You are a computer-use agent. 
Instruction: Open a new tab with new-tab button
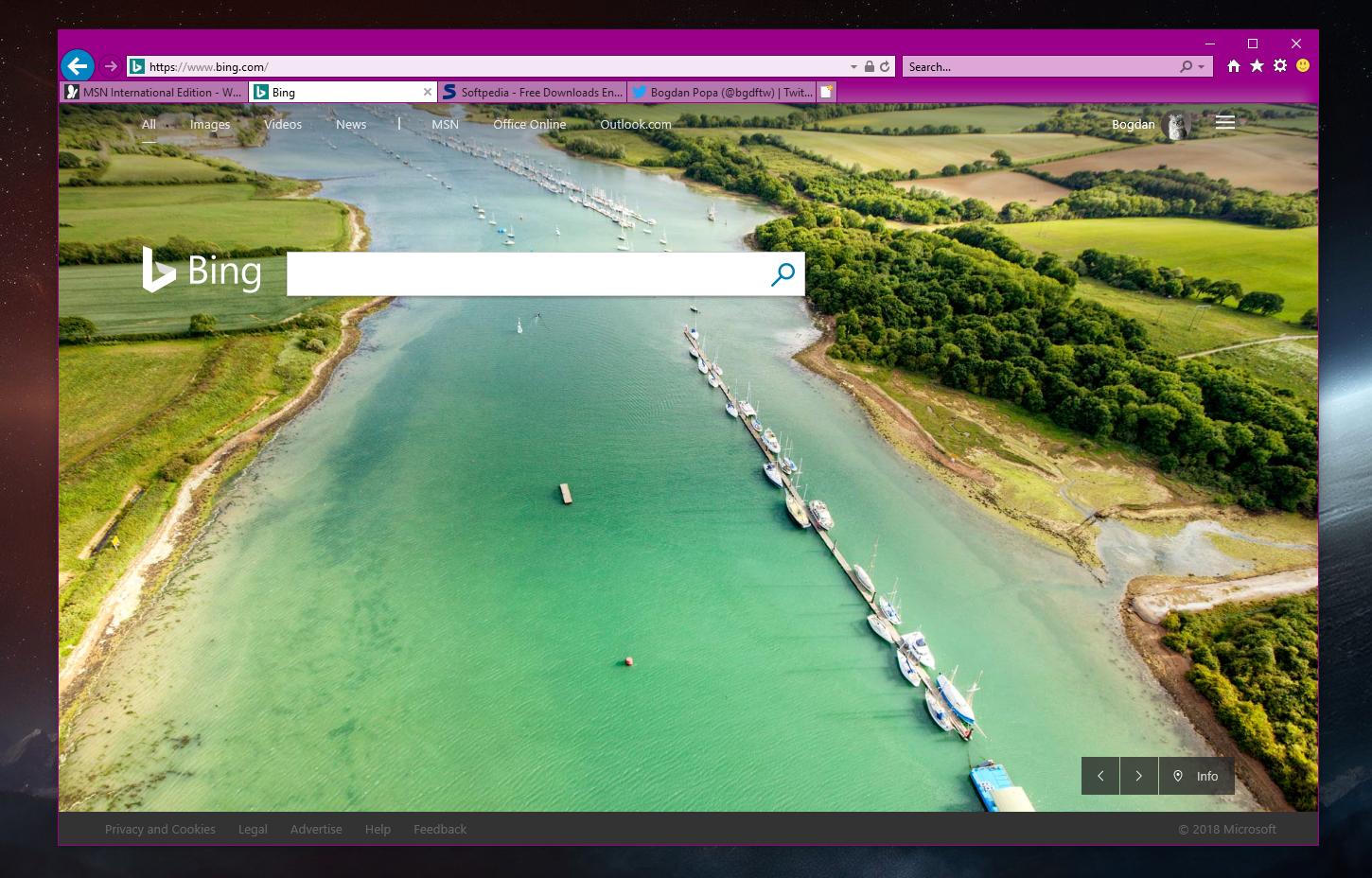click(x=826, y=92)
